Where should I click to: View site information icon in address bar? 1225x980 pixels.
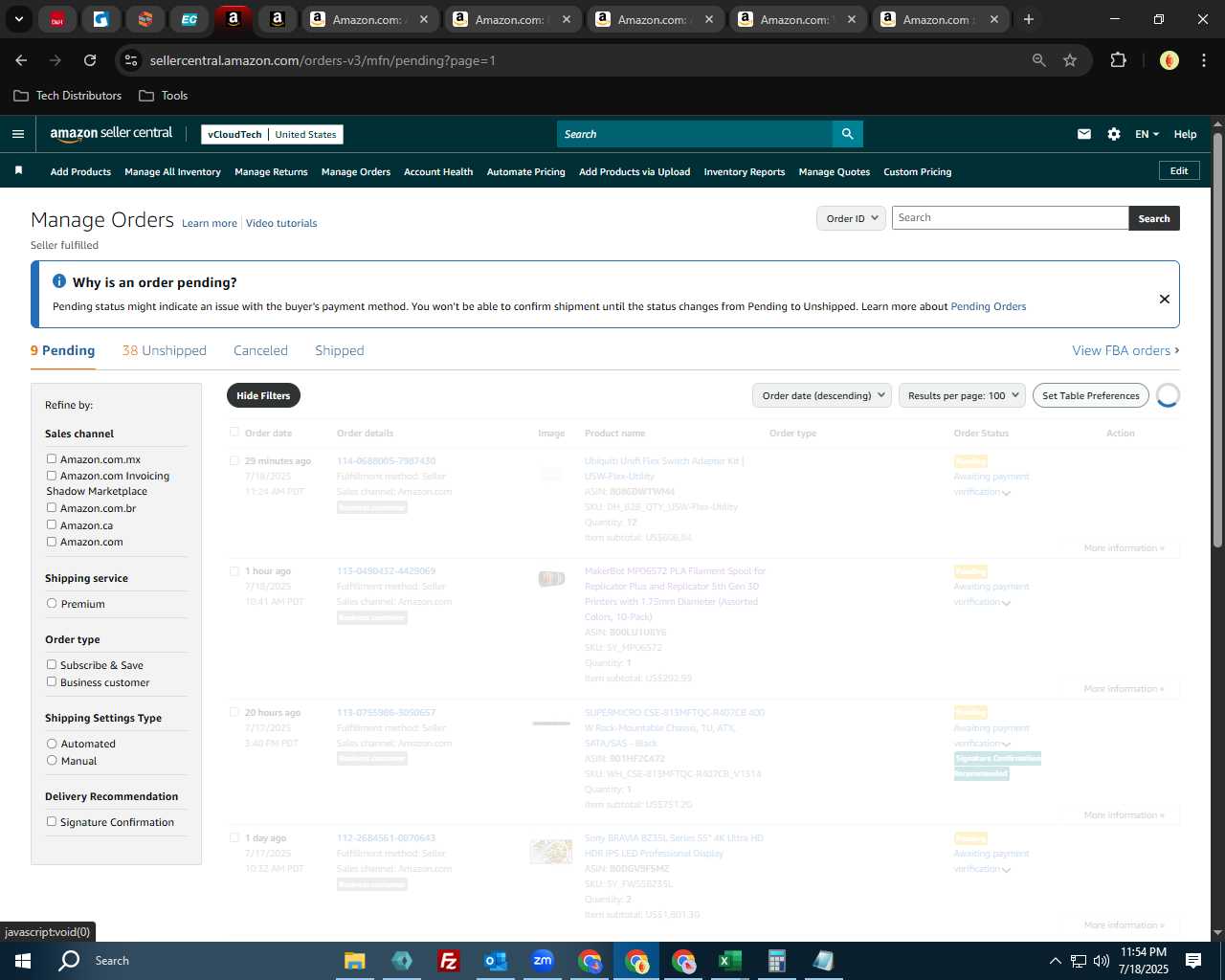point(131,60)
